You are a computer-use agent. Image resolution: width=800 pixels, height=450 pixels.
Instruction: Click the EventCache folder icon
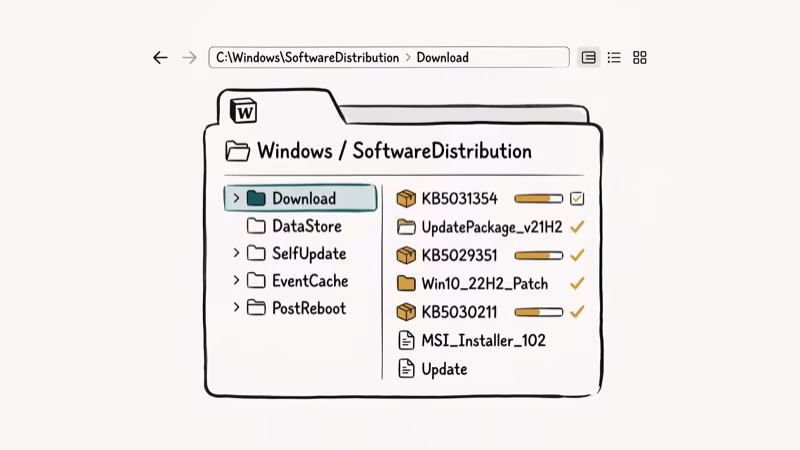point(256,281)
